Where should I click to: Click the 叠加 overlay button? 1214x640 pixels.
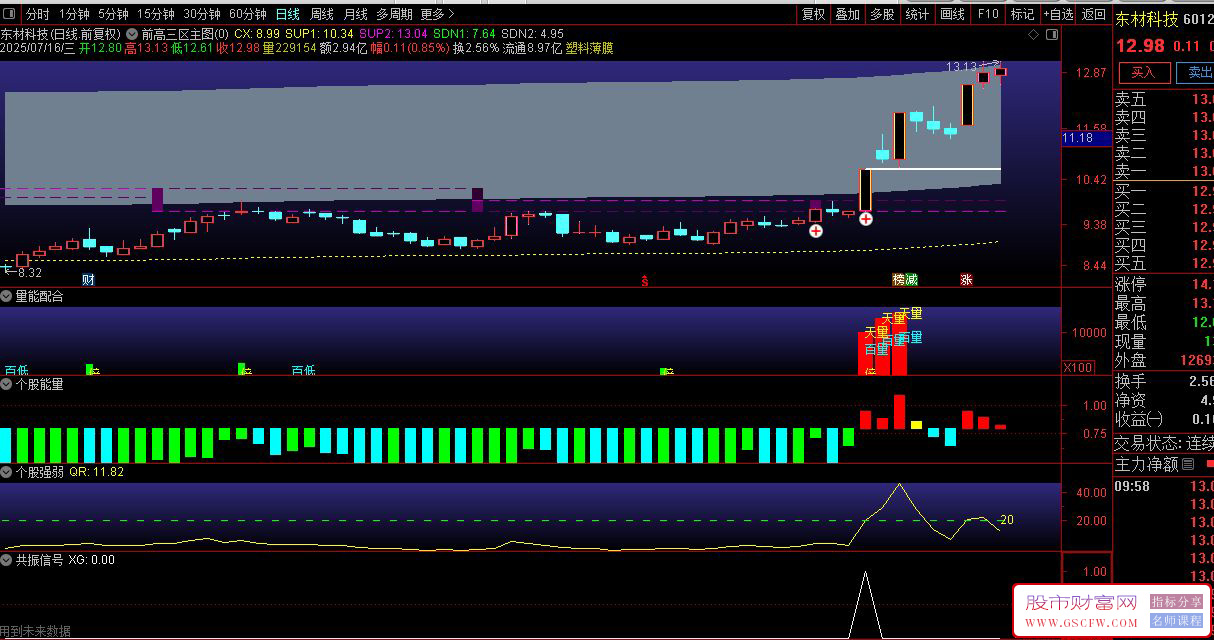coord(848,14)
